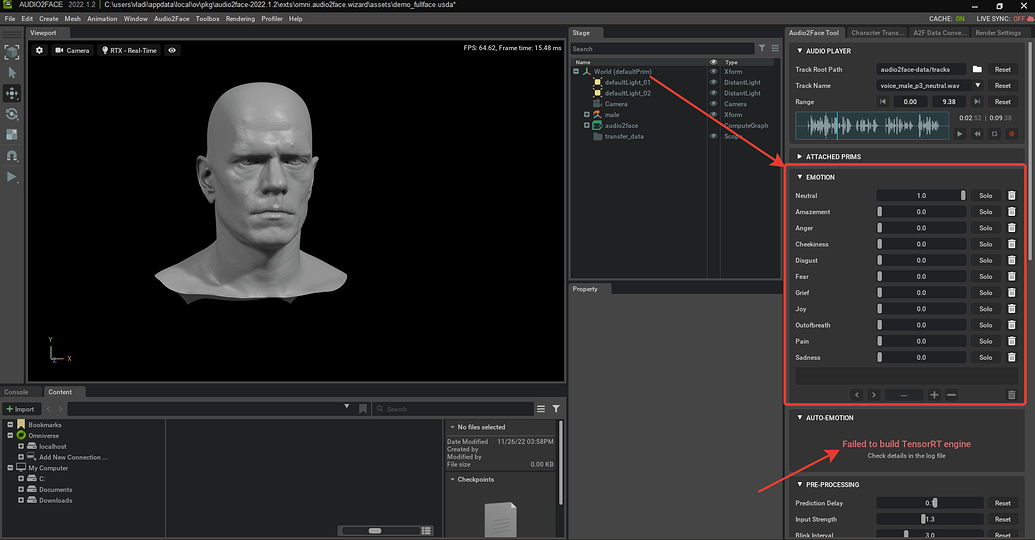This screenshot has height=540, width=1035.
Task: Toggle the magnet Snap tool
Action: [x=12, y=156]
